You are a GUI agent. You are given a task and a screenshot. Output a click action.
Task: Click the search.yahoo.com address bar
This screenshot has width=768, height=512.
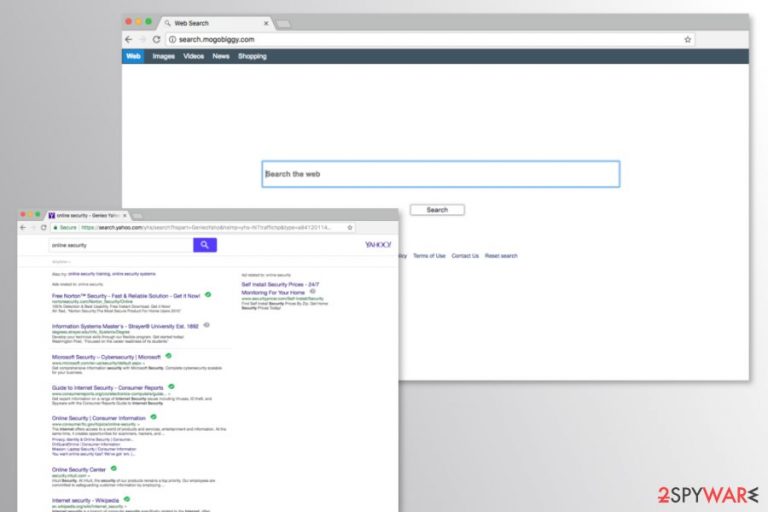click(x=203, y=227)
